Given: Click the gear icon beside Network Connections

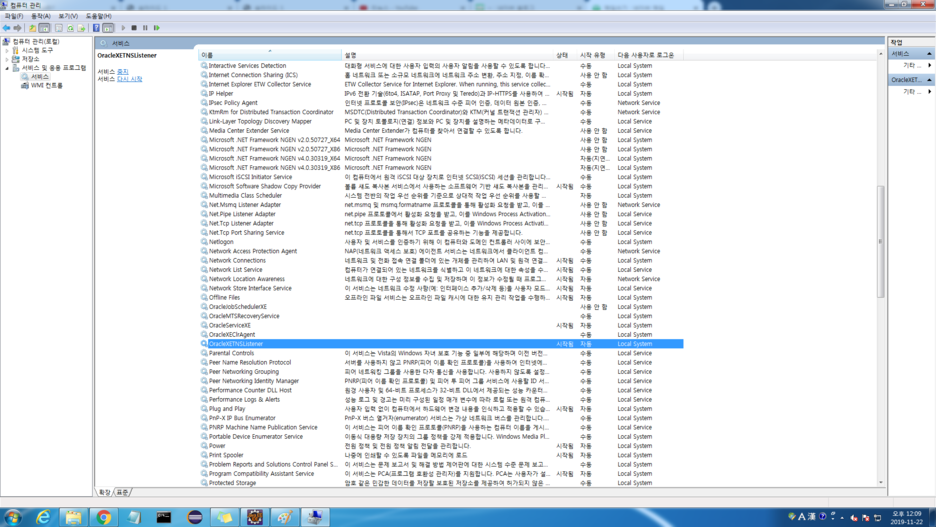Looking at the screenshot, I should tap(204, 260).
